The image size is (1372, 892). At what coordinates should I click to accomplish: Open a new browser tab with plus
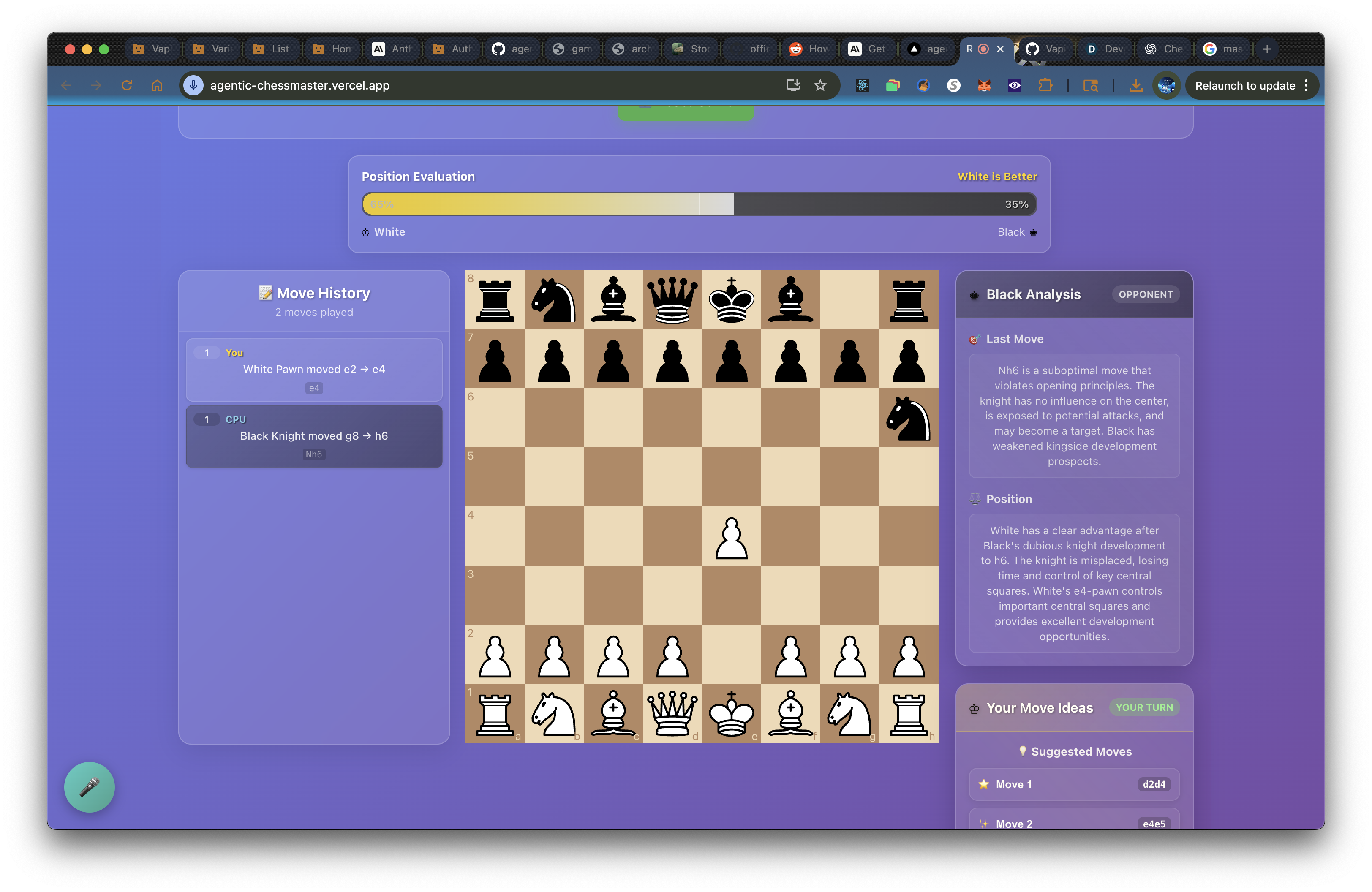(1267, 49)
